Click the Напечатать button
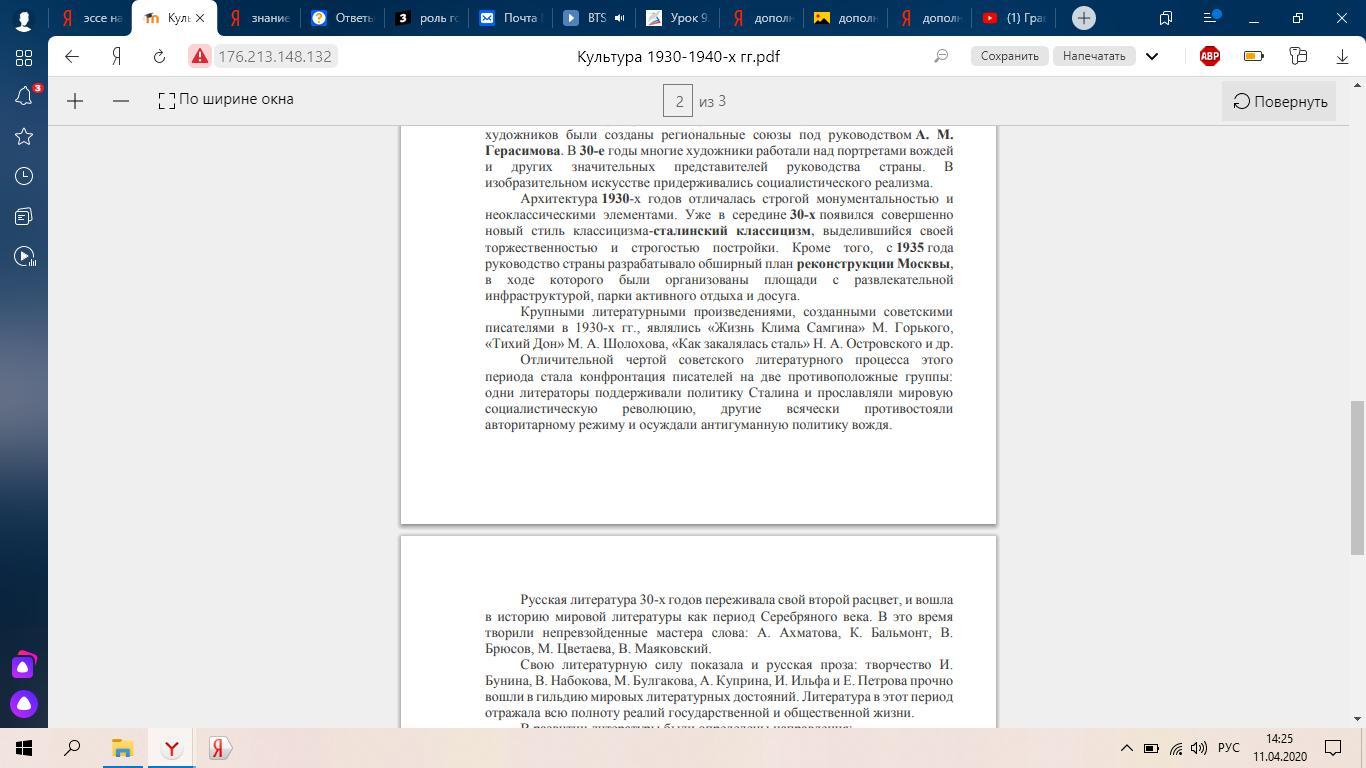 click(1094, 56)
